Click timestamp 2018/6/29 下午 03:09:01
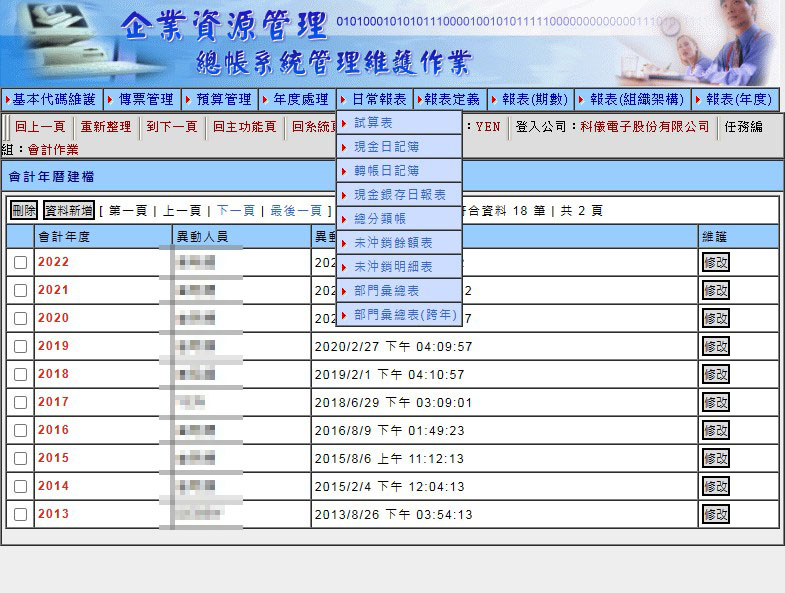Viewport: 785px width, 593px height. coord(394,403)
